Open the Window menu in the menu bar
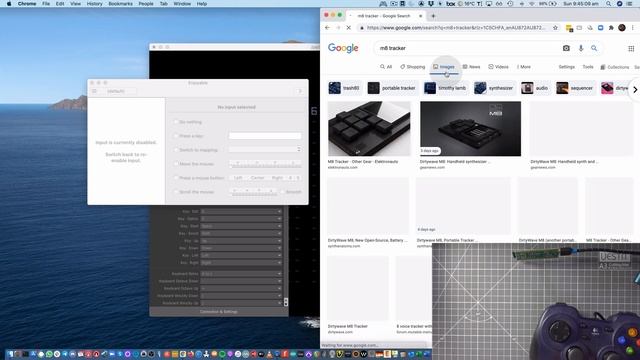This screenshot has width=640, height=360. [x=182, y=4]
